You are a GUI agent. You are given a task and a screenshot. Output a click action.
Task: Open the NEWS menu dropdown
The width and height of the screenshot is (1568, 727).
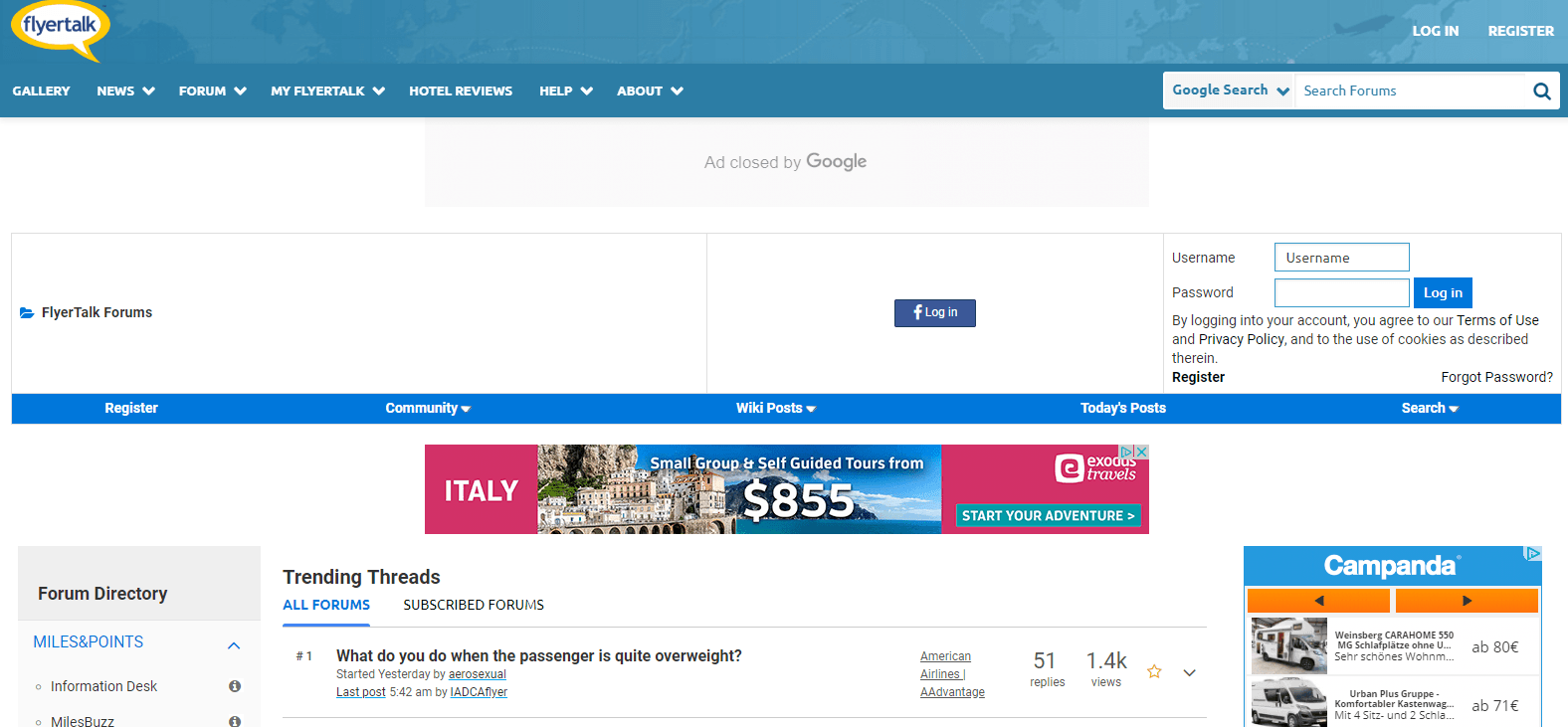pos(126,91)
